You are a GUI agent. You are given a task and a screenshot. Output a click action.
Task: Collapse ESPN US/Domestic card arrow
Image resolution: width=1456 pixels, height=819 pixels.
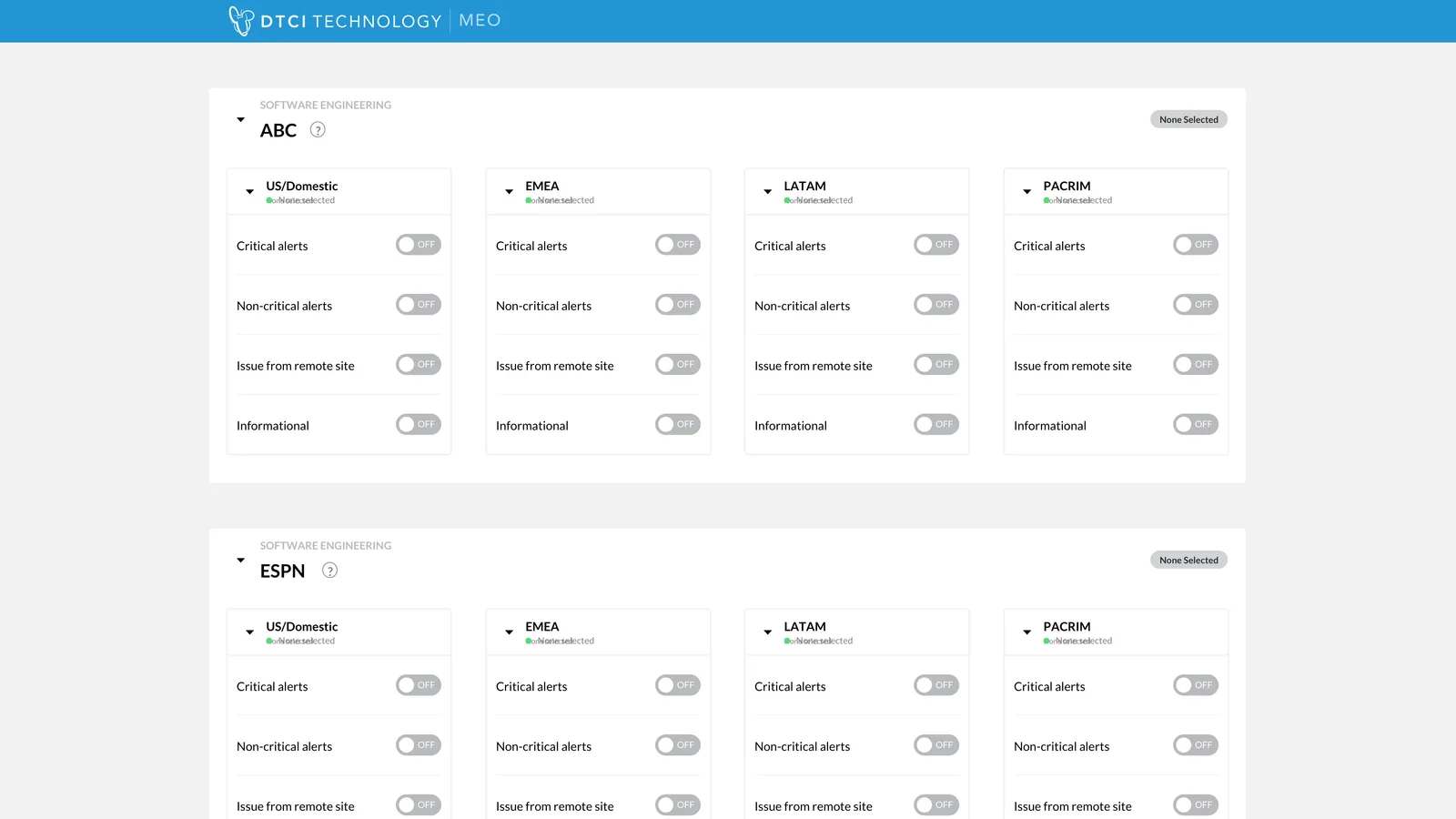(249, 632)
